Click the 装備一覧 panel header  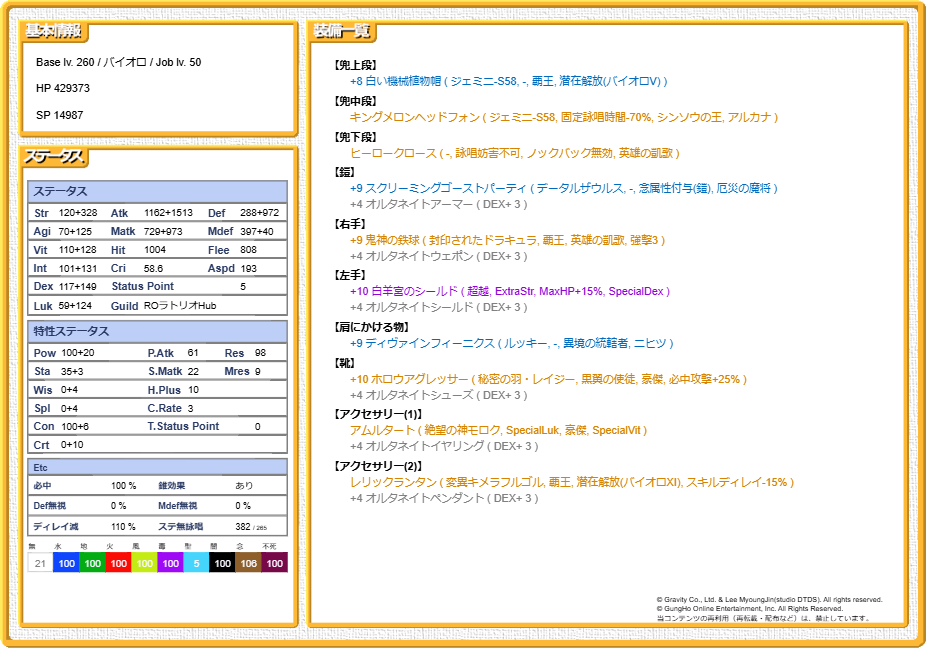pos(342,32)
